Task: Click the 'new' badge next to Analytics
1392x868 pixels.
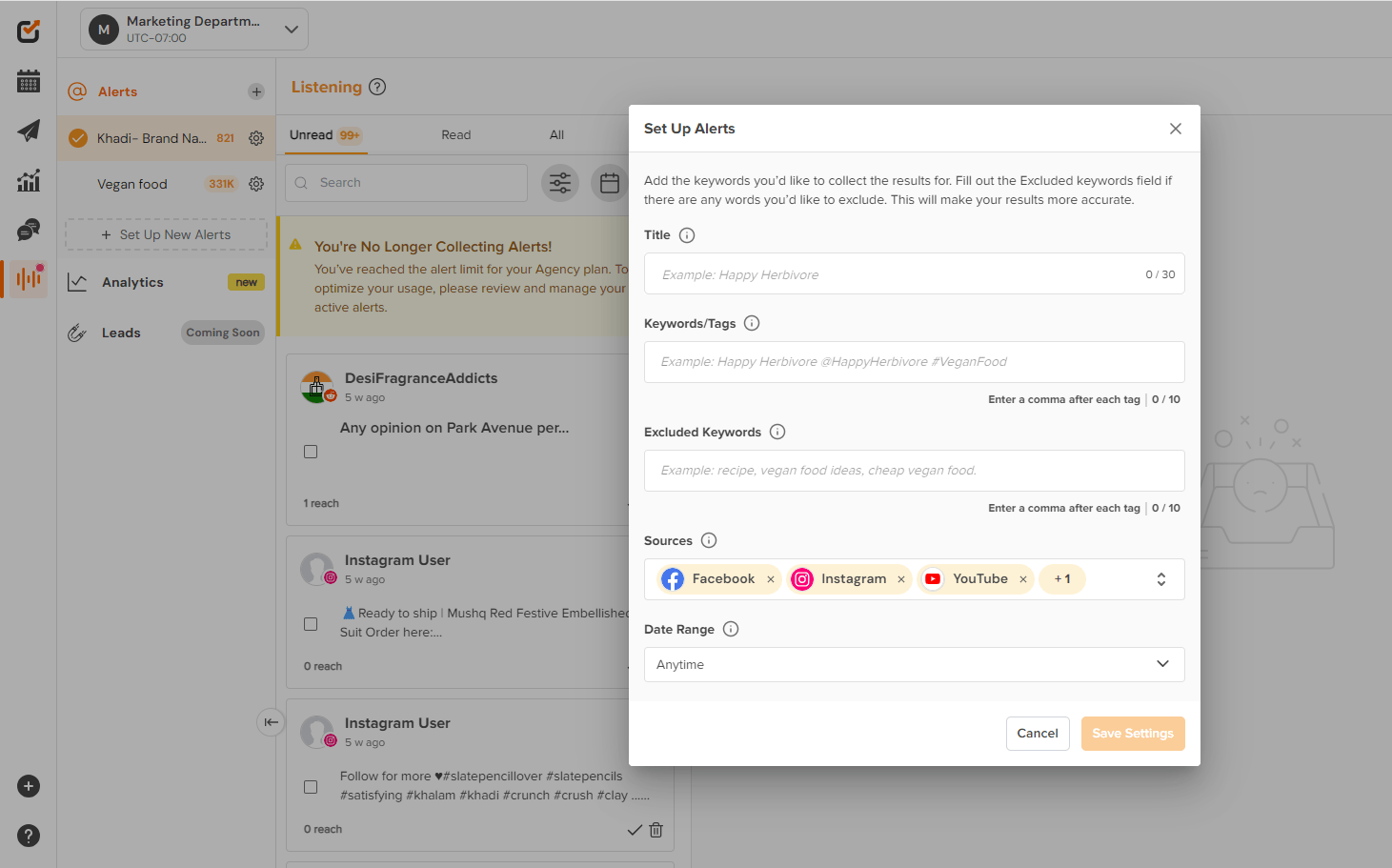Action: point(247,282)
